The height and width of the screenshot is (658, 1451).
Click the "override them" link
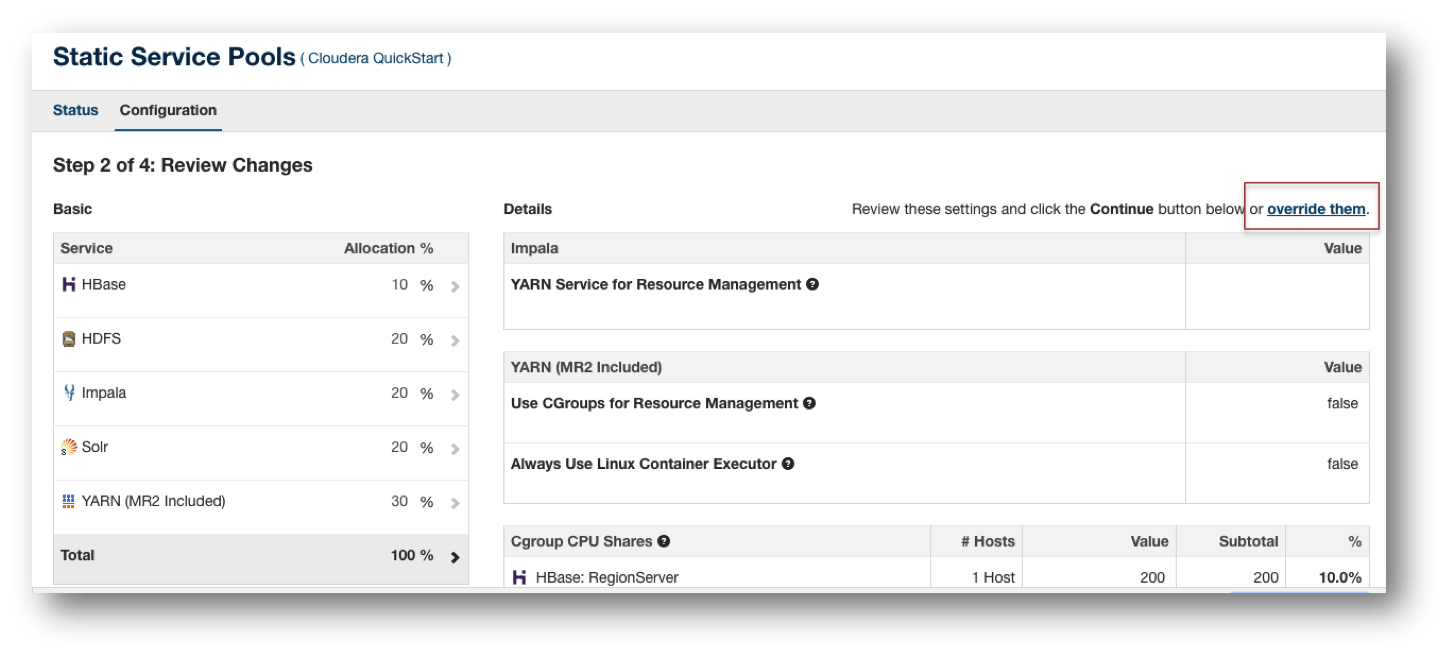point(1316,209)
